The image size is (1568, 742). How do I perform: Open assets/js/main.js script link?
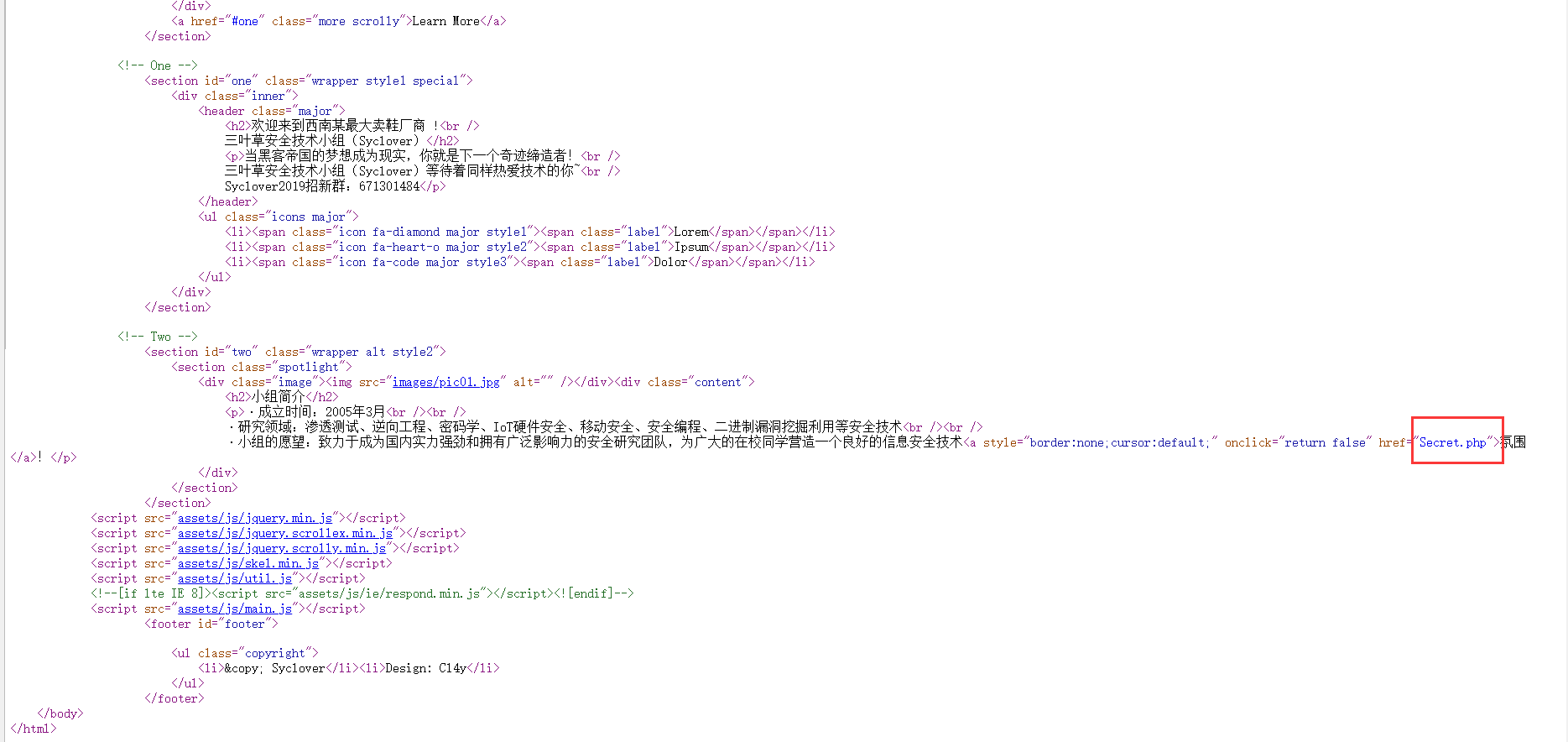(235, 609)
